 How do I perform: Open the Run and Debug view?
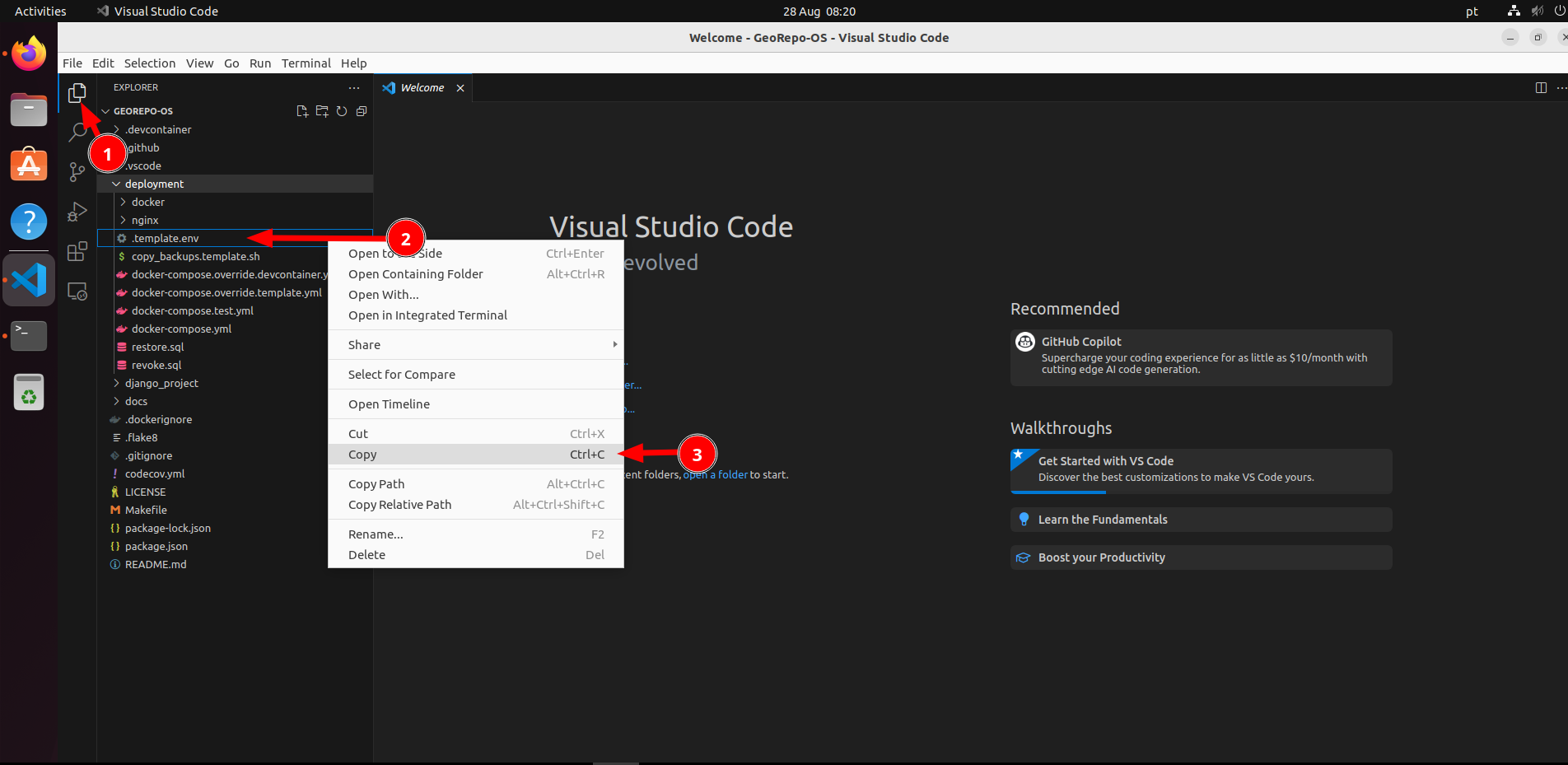point(77,212)
